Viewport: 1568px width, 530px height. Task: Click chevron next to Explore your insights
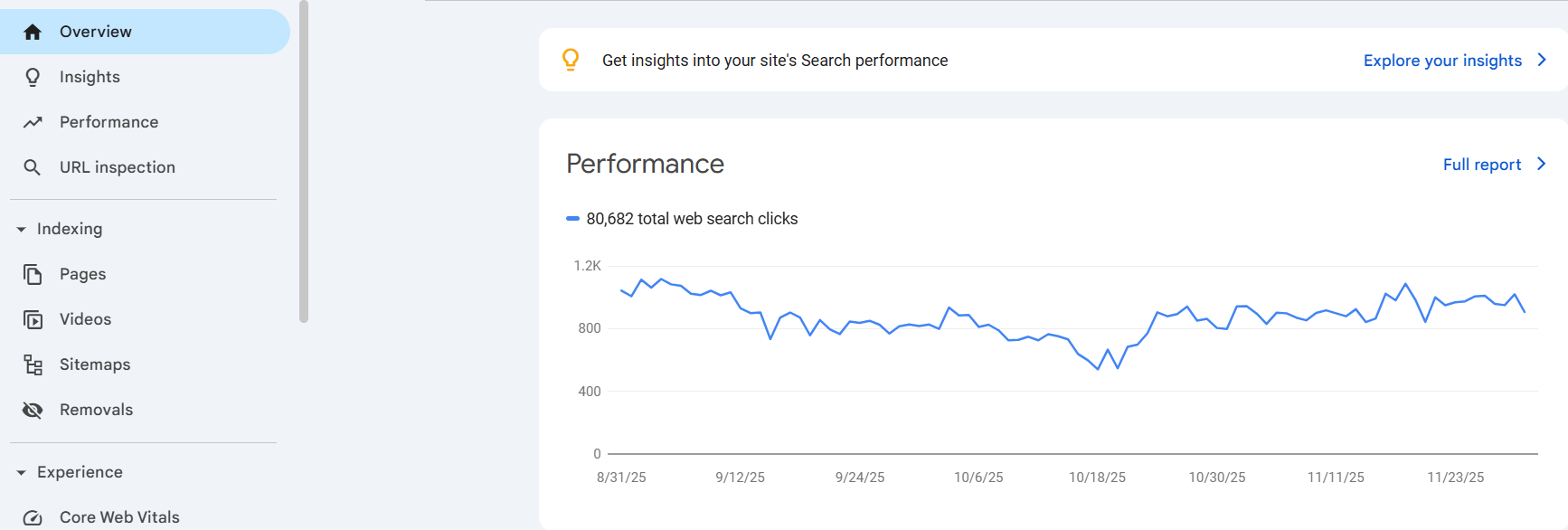pos(1542,60)
